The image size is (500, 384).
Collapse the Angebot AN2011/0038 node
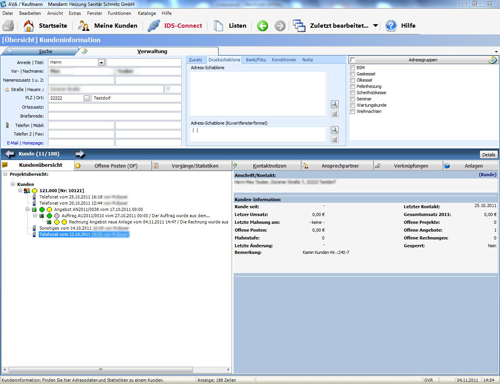(x=27, y=210)
